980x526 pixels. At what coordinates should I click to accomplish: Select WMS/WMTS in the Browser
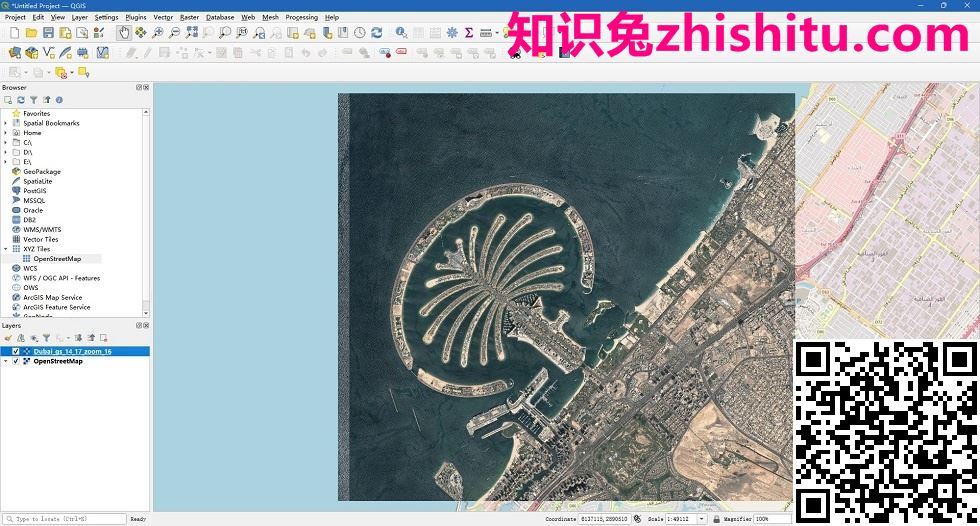(42, 230)
